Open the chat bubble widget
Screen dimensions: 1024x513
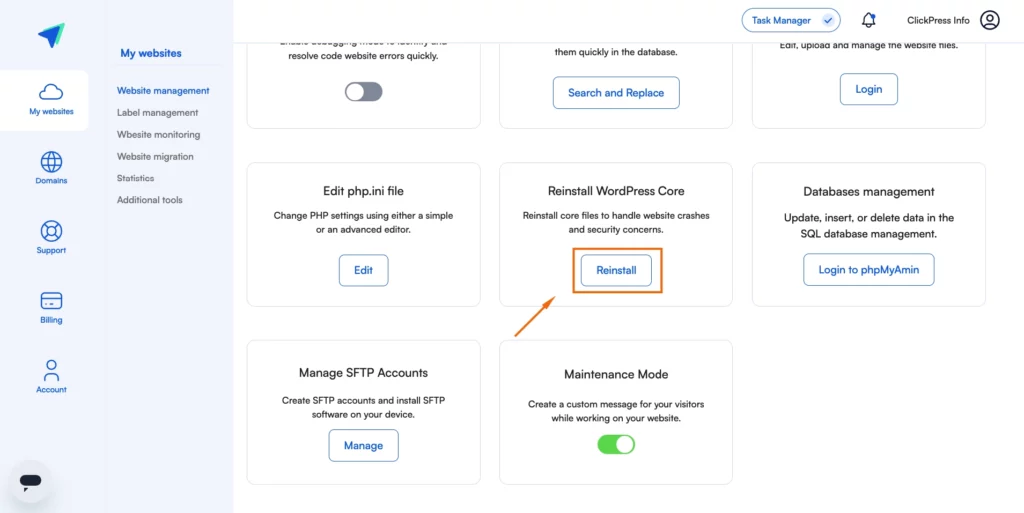pos(31,482)
